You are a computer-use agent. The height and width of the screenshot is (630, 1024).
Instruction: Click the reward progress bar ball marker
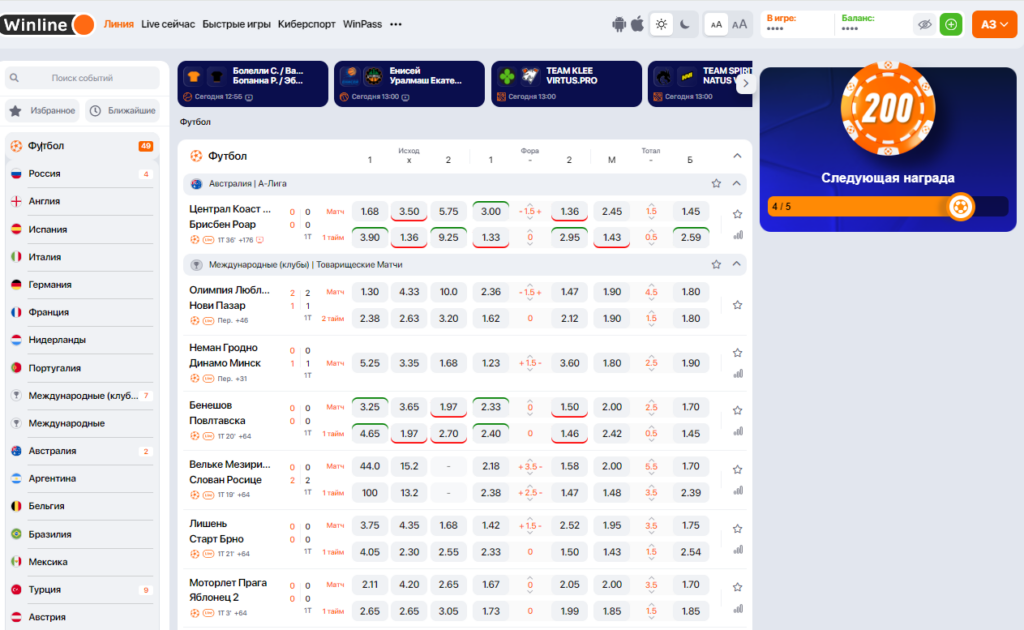click(x=960, y=207)
